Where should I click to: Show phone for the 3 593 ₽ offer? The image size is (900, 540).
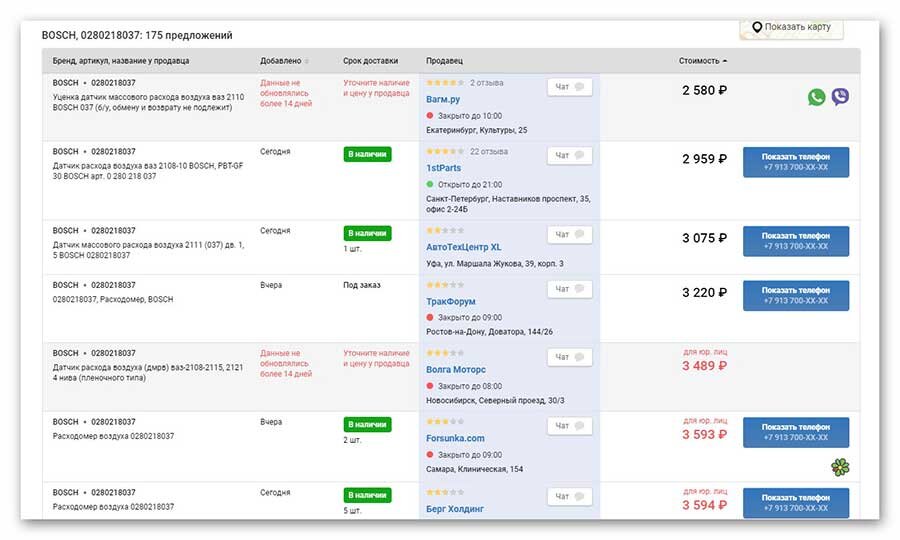click(796, 432)
